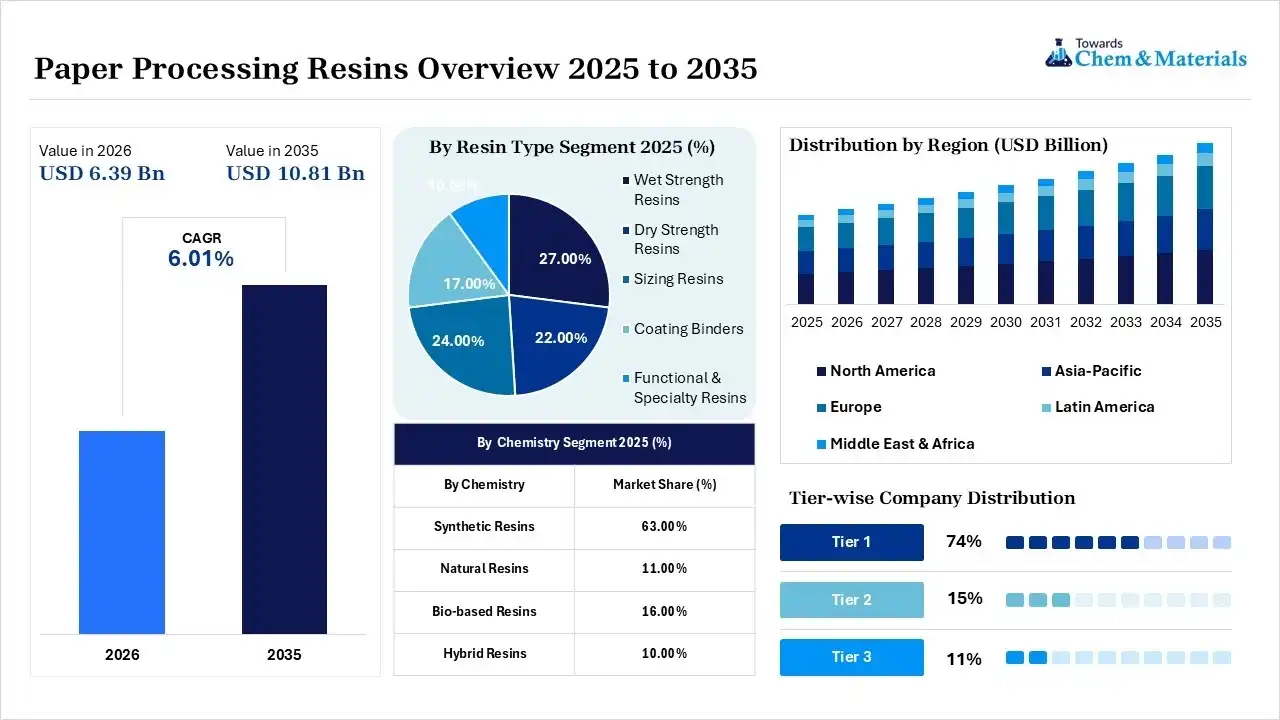Screen dimensions: 1280x720
Task: Click the Middle East & Africa legend swatch
Action: coord(821,444)
